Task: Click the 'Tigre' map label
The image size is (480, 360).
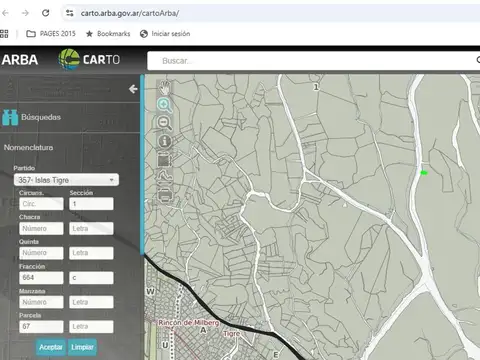Action: (232, 334)
